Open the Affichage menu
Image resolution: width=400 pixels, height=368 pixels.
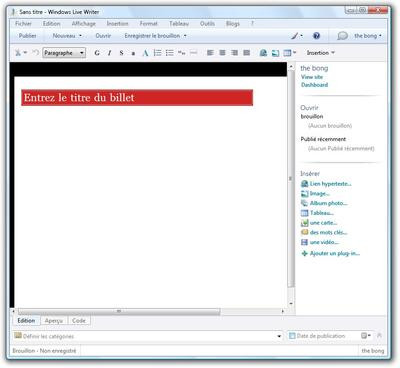click(x=84, y=24)
